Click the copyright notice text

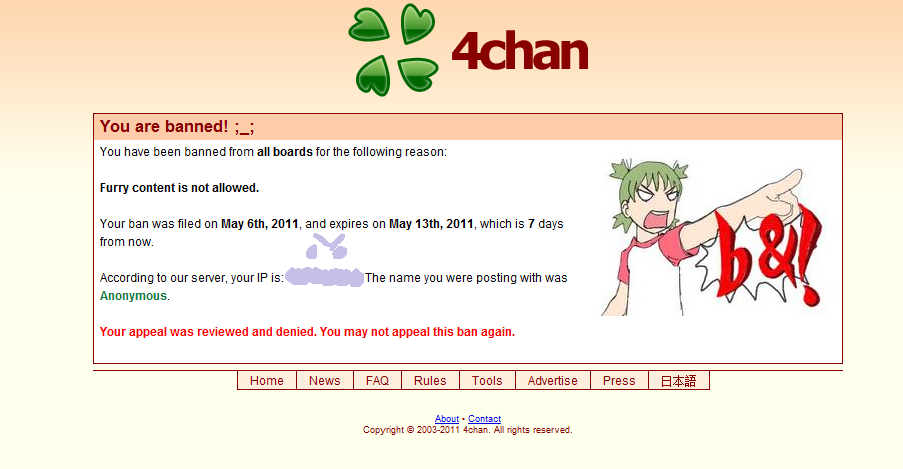click(x=468, y=430)
